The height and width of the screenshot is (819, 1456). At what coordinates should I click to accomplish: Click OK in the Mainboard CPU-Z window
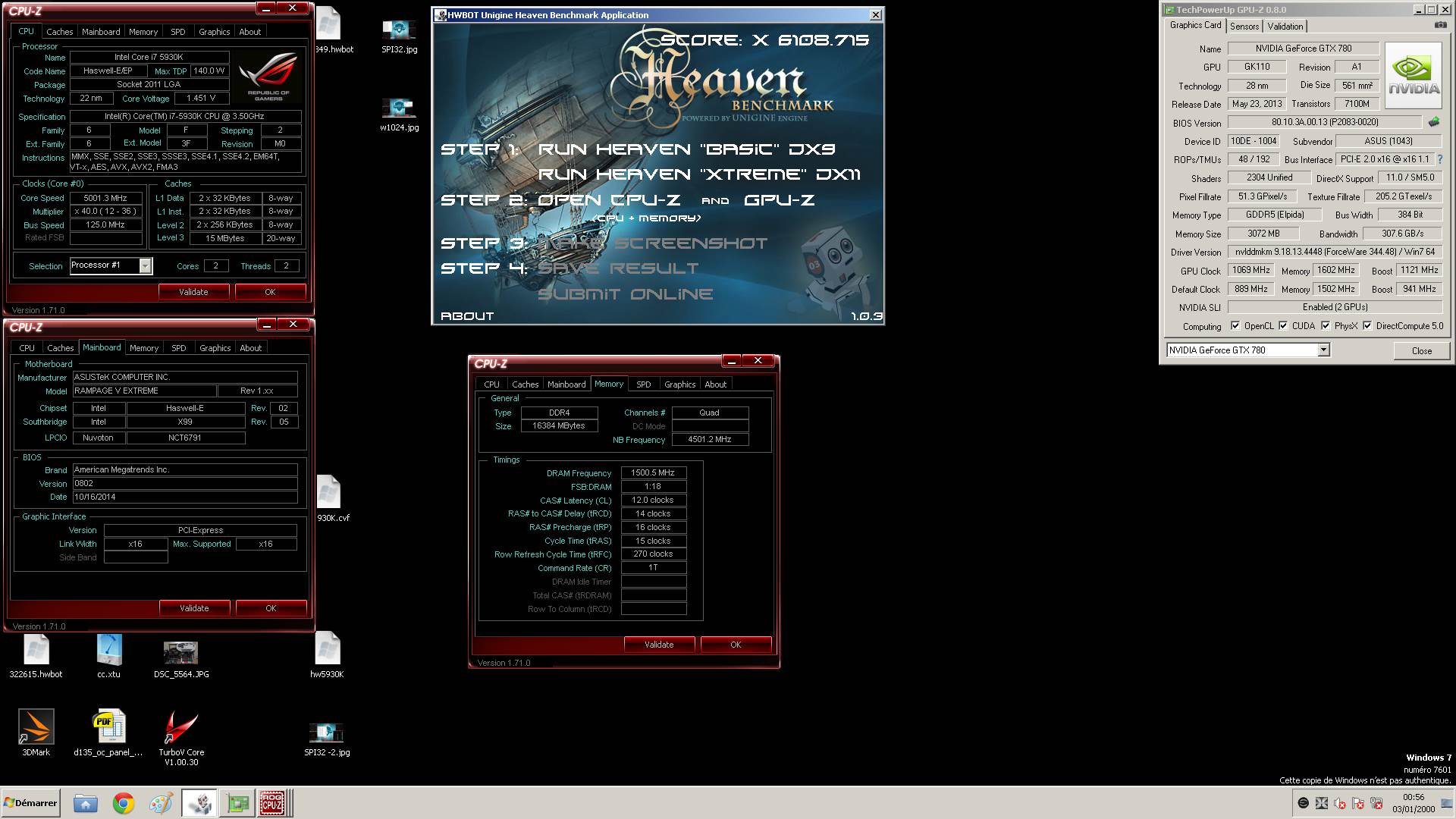pos(271,608)
